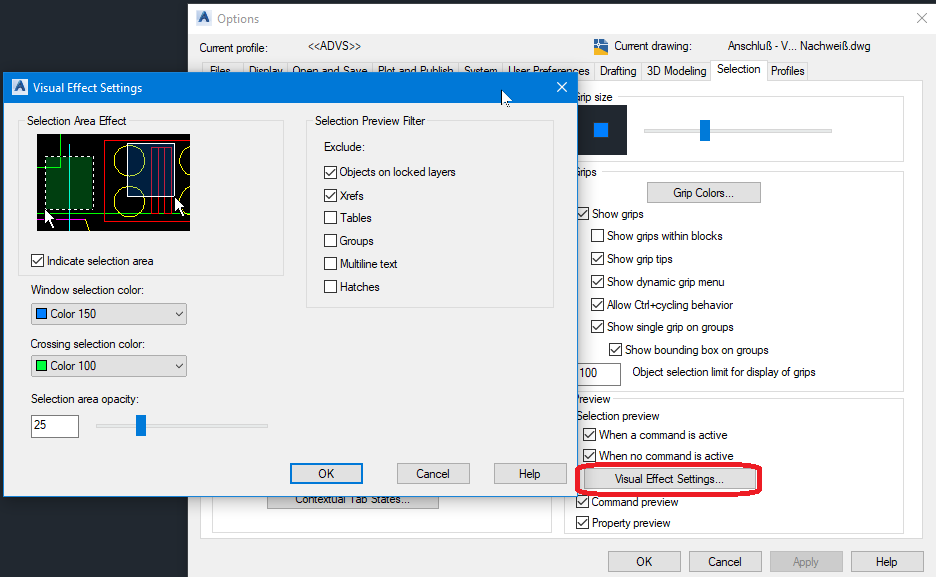Close the Visual Effect Settings dialog
This screenshot has width=936, height=577.
(562, 87)
